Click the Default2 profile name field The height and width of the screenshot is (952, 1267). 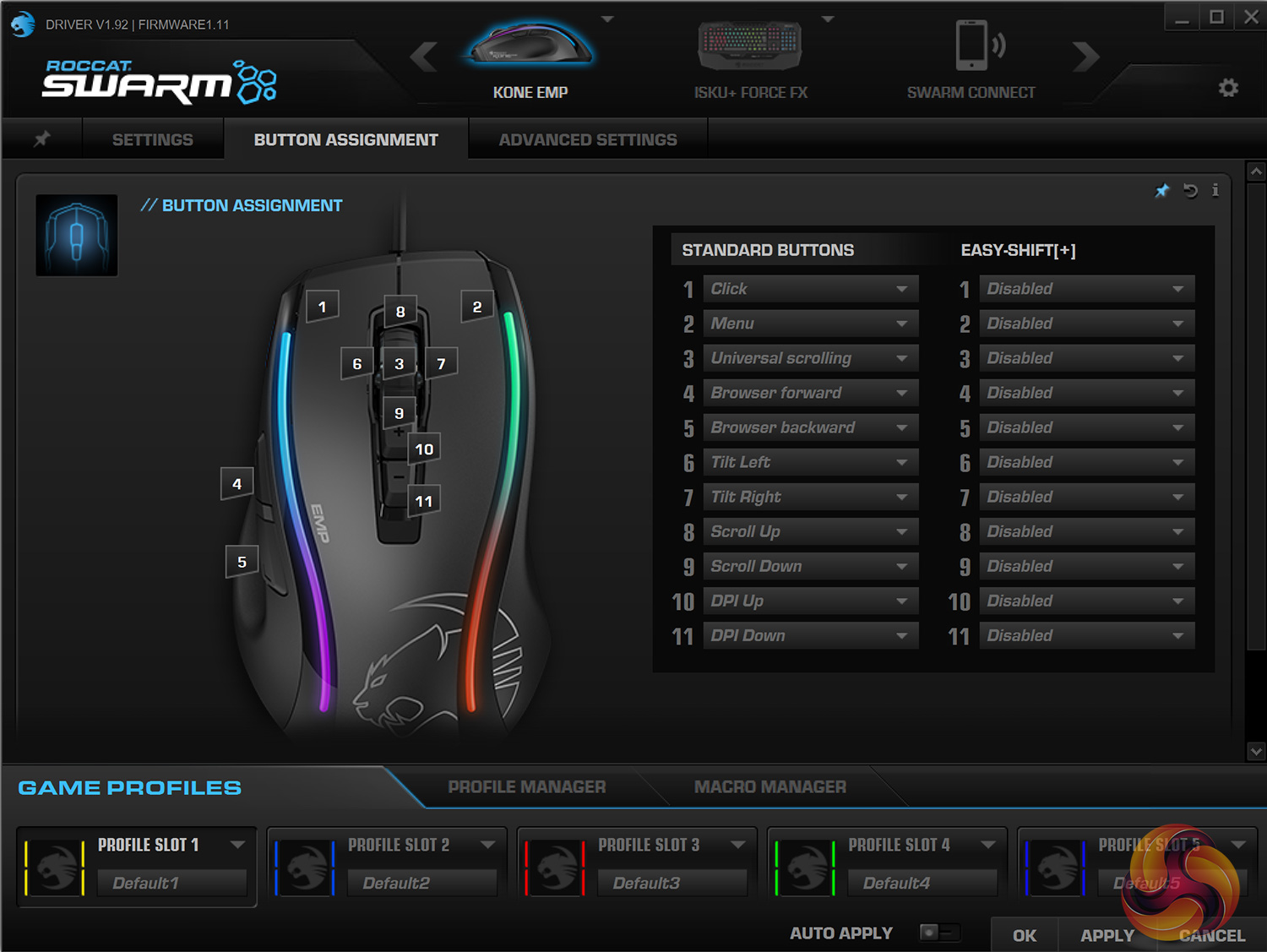coord(421,883)
